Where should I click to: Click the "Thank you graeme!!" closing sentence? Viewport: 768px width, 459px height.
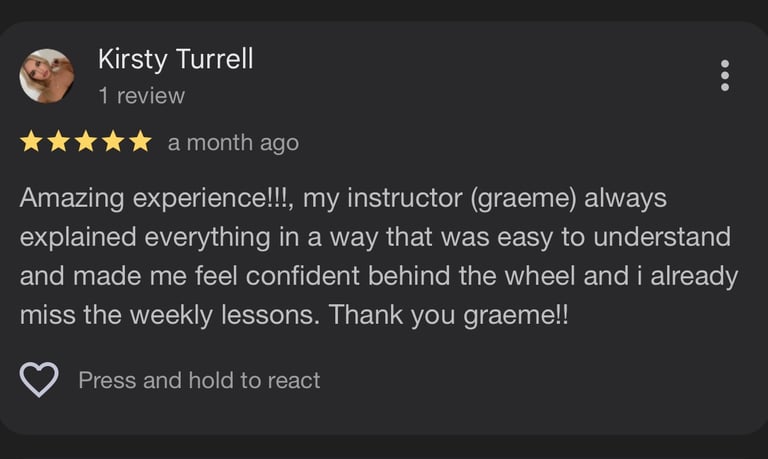point(449,315)
